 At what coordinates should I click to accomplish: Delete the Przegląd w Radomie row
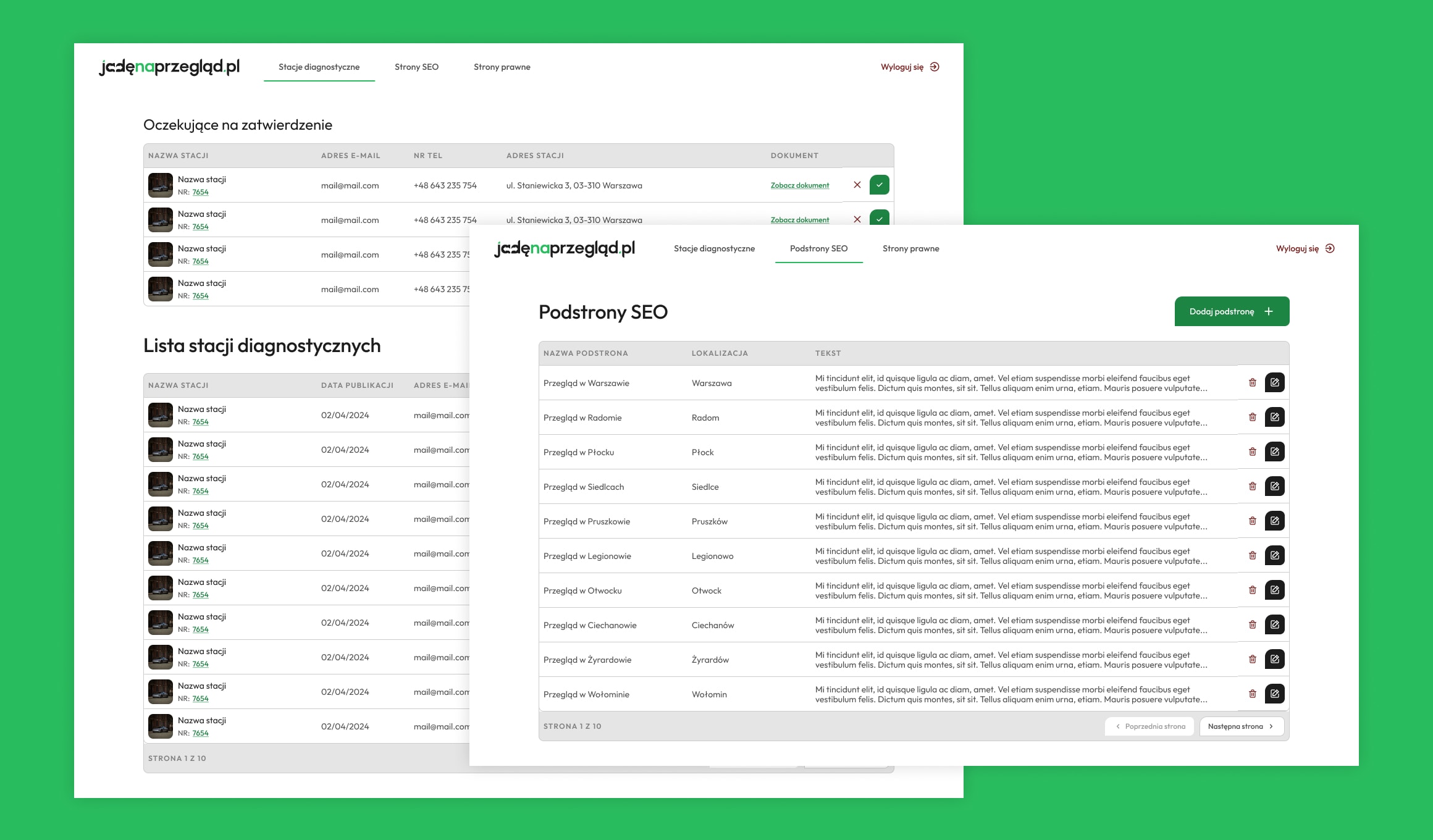click(1253, 418)
